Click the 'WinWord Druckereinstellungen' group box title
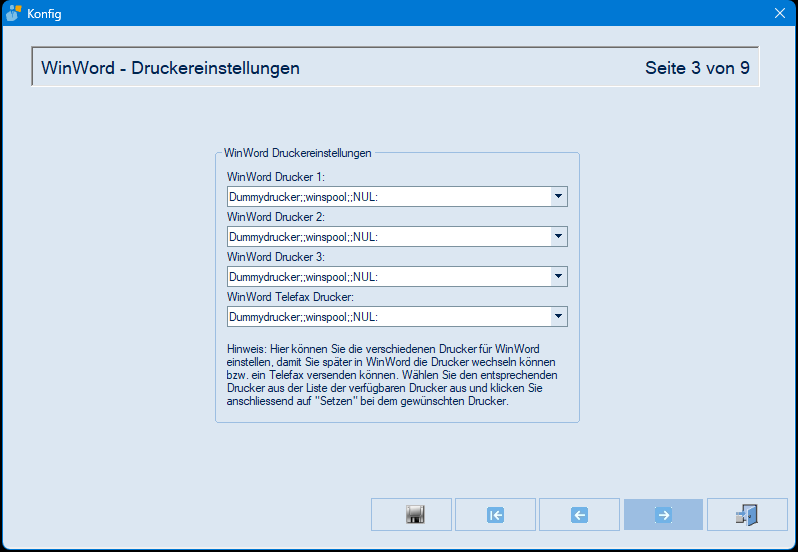This screenshot has width=798, height=552. [298, 153]
